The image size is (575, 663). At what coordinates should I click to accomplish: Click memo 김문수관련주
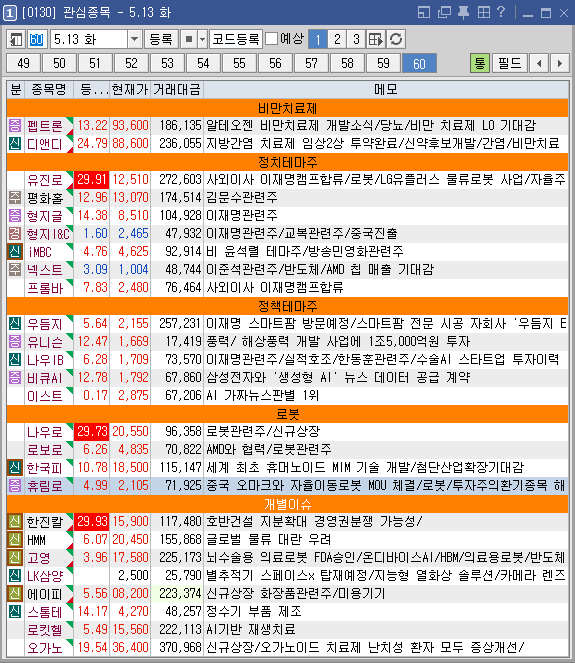242,197
